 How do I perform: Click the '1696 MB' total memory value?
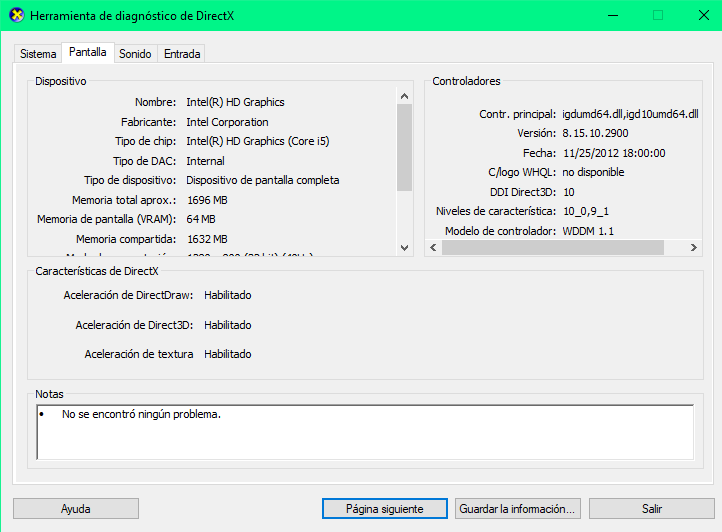[x=207, y=200]
